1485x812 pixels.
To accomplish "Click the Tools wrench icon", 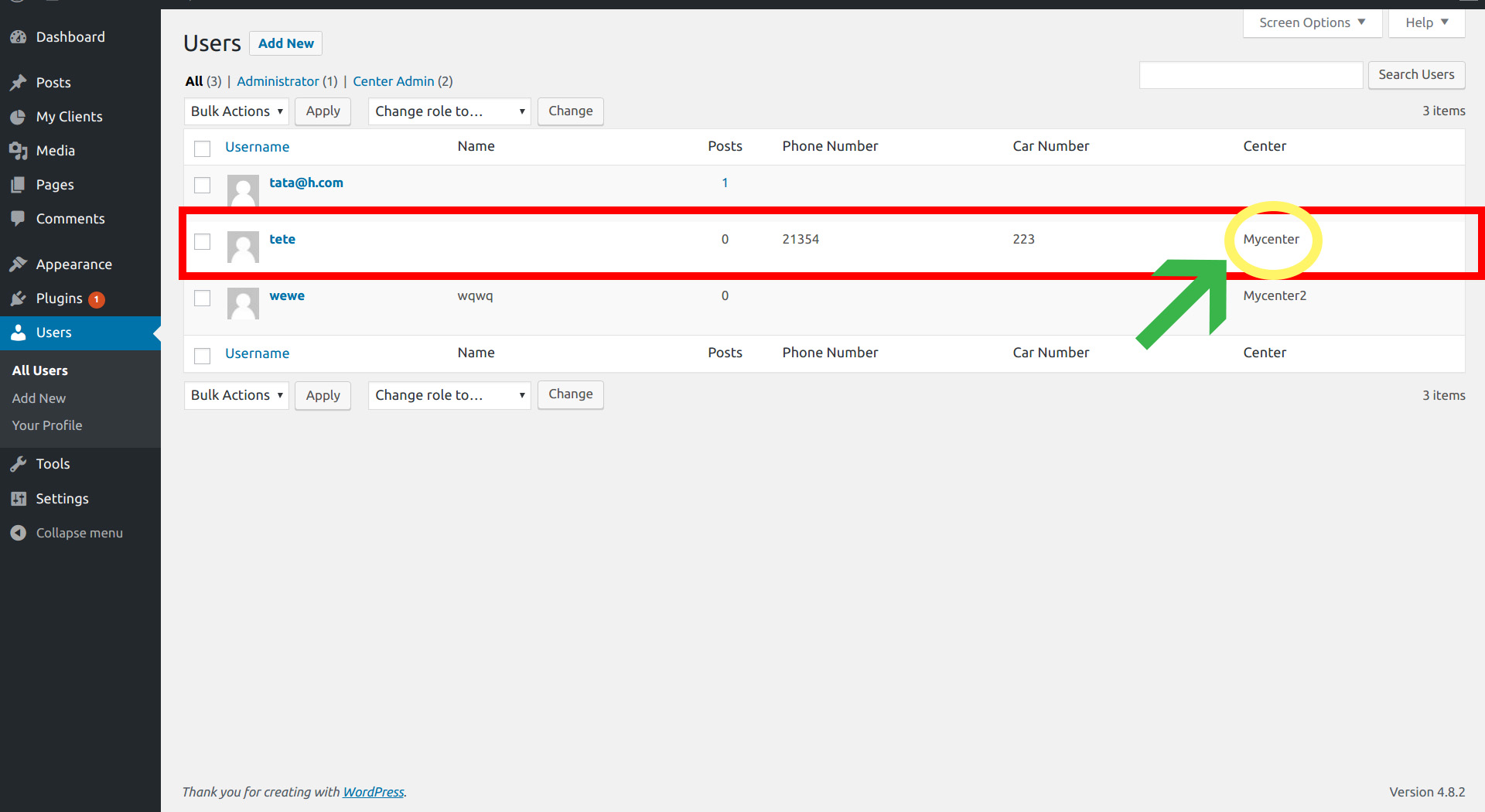I will point(19,464).
